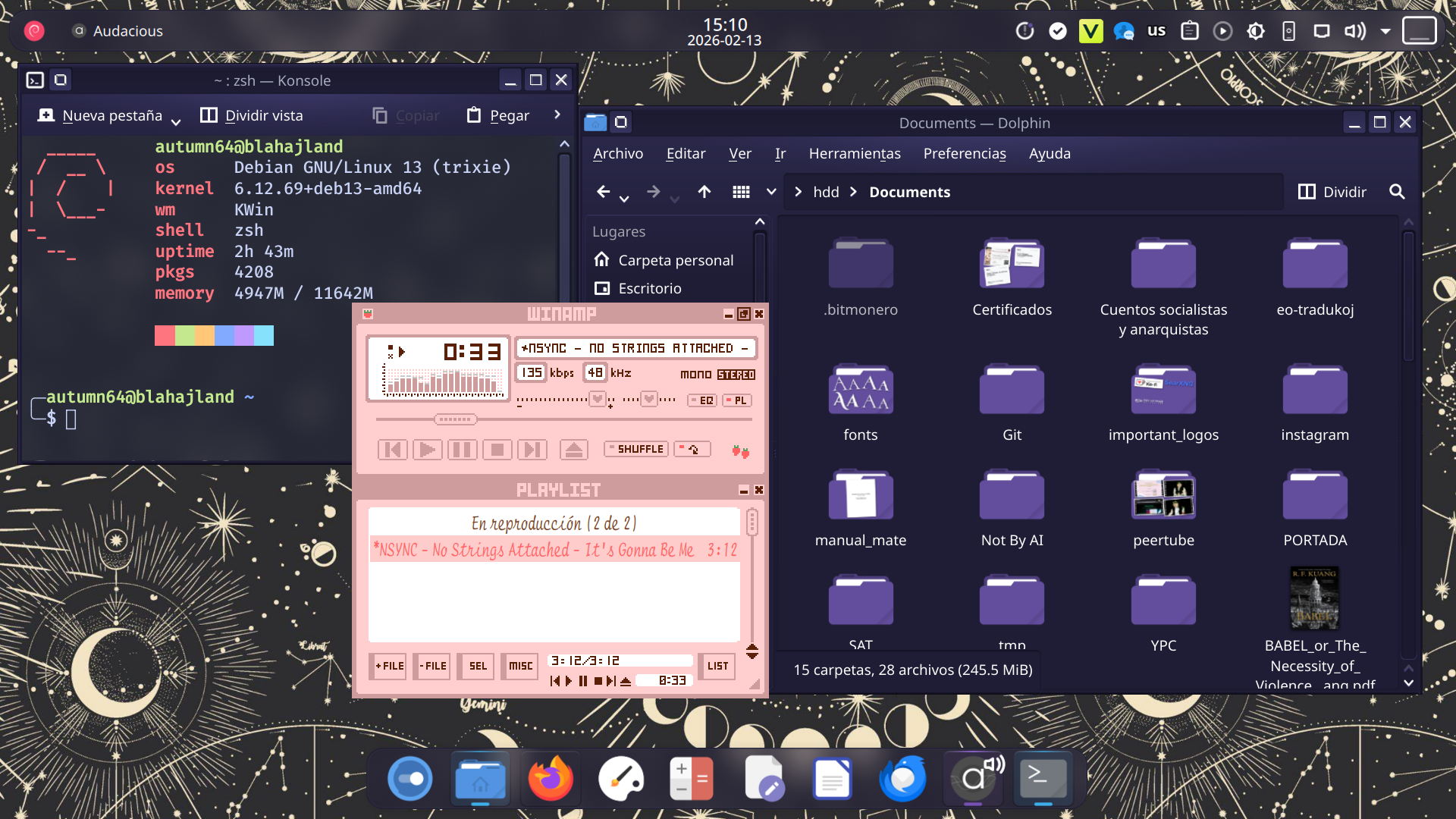The image size is (1456, 819).
Task: Click the Winamp eject button
Action: (x=574, y=450)
